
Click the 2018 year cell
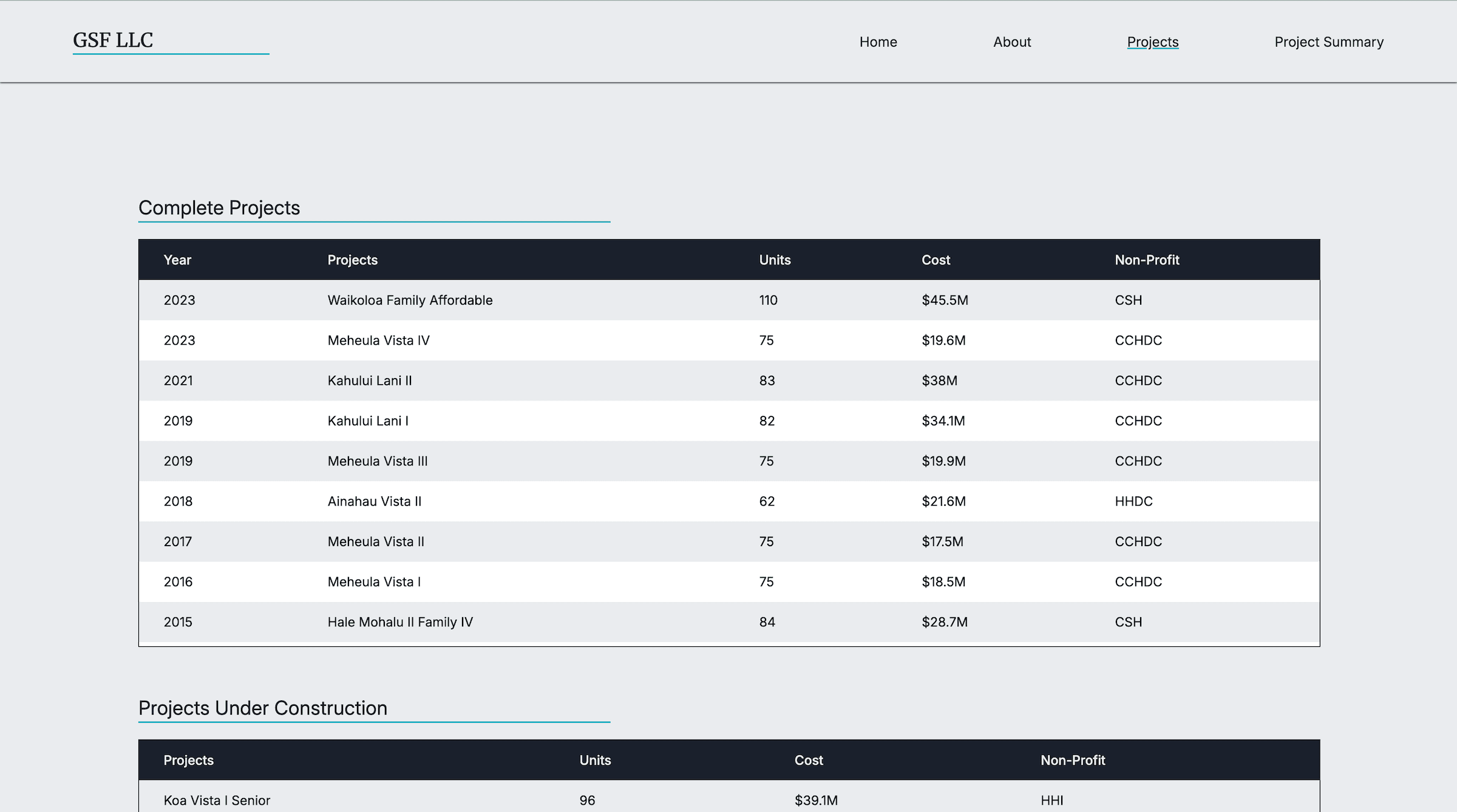point(178,501)
